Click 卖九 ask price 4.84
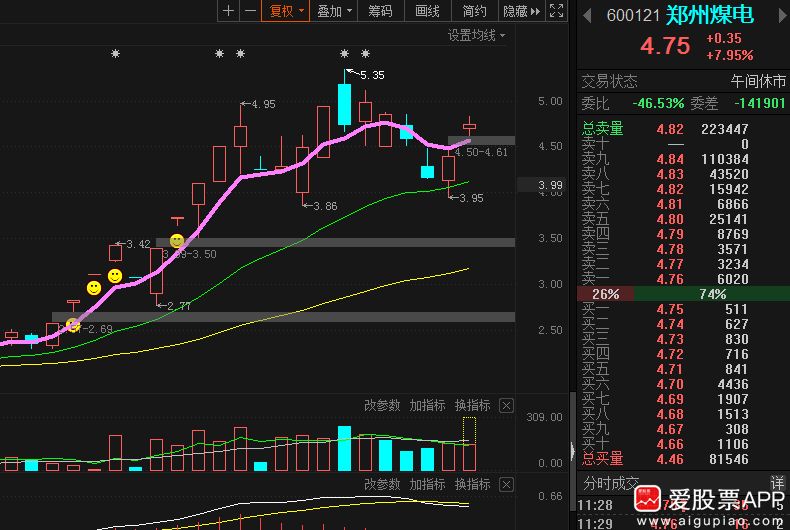Image resolution: width=790 pixels, height=530 pixels. (670, 159)
